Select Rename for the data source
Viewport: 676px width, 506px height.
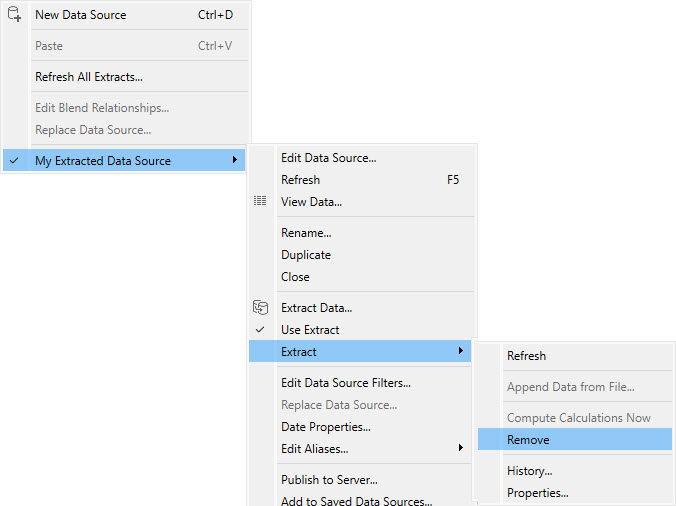pos(306,233)
